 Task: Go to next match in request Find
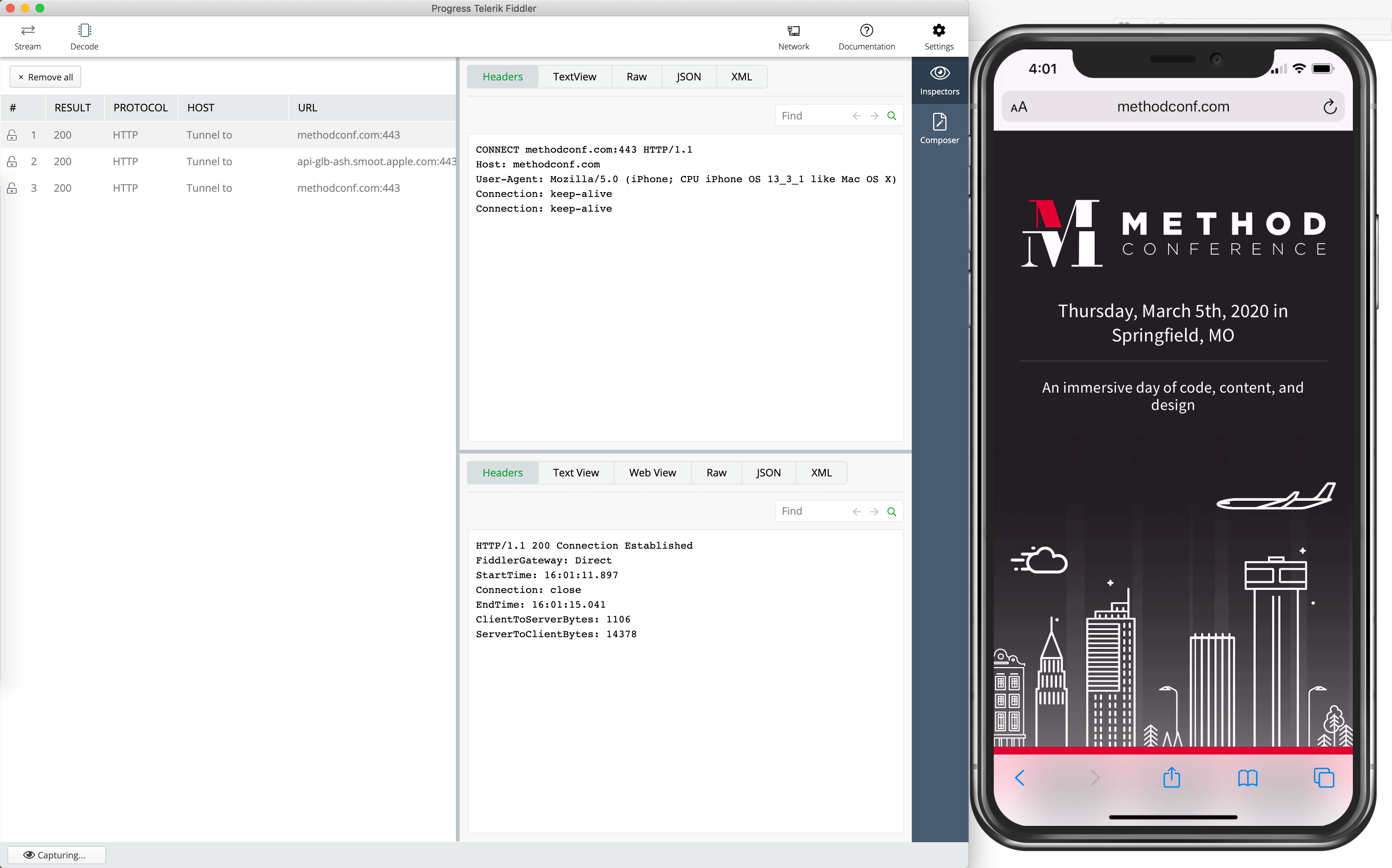coord(874,116)
